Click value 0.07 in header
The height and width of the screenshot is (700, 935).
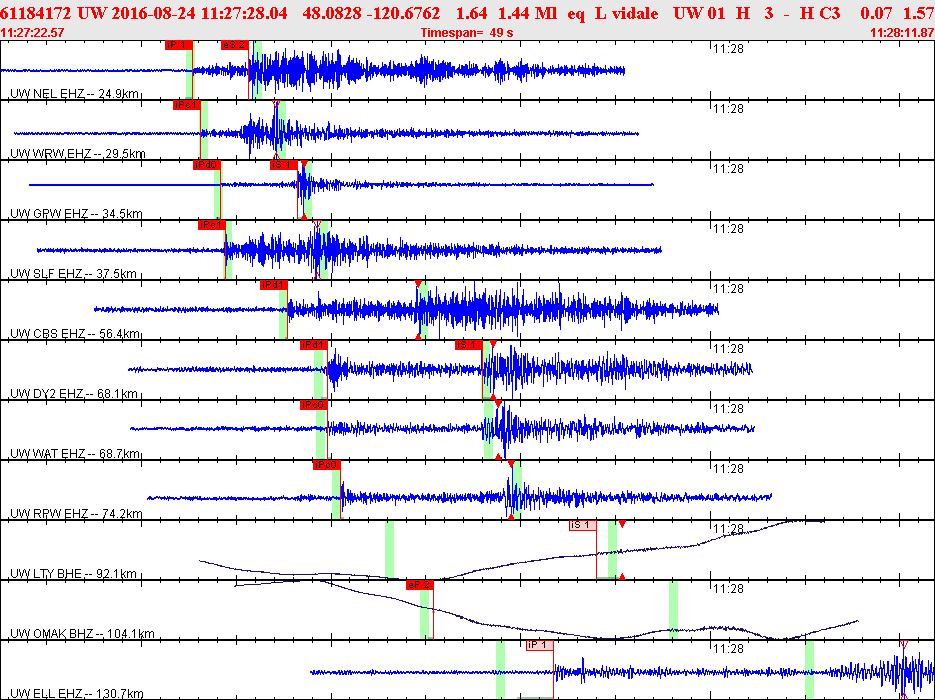[877, 13]
